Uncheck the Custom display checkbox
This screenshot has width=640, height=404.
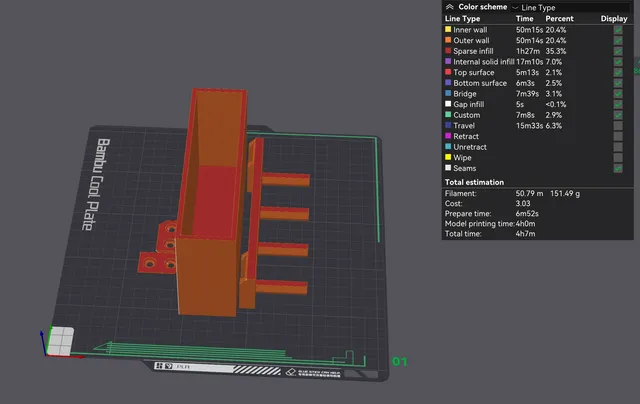[618, 115]
